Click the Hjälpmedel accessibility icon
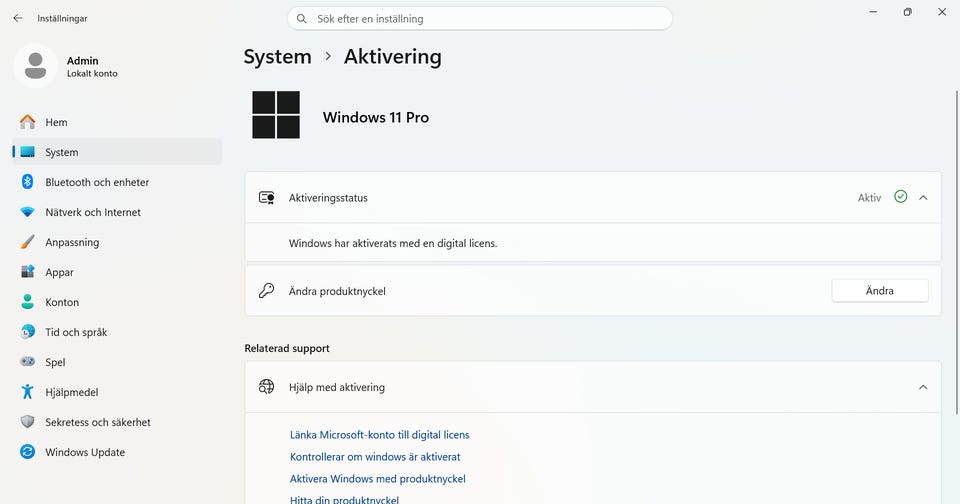 coord(28,392)
